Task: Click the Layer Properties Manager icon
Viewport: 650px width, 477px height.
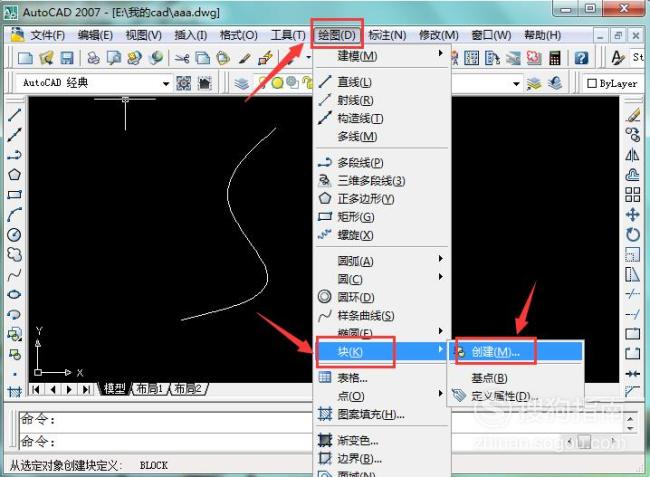Action: 241,83
